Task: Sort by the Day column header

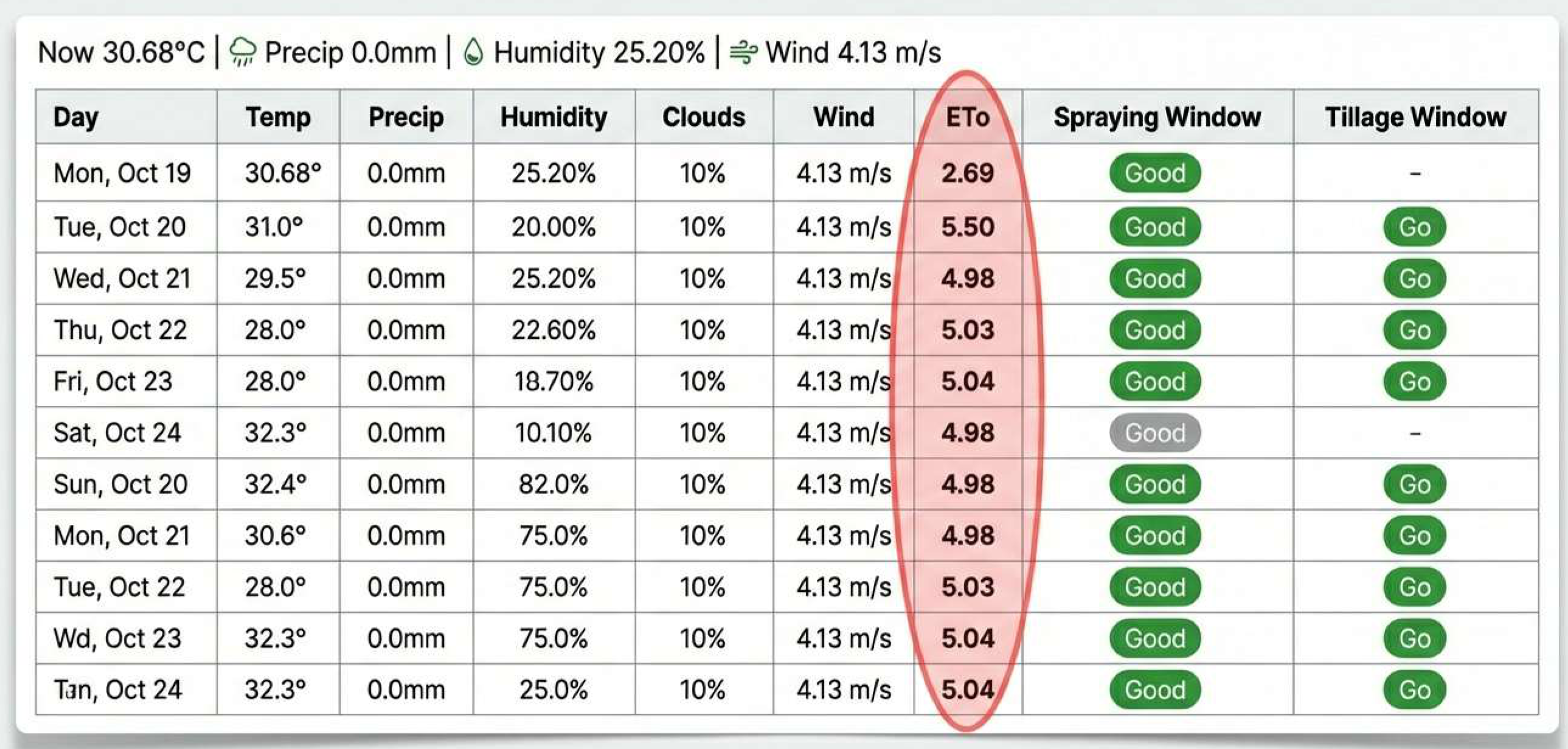Action: 75,117
